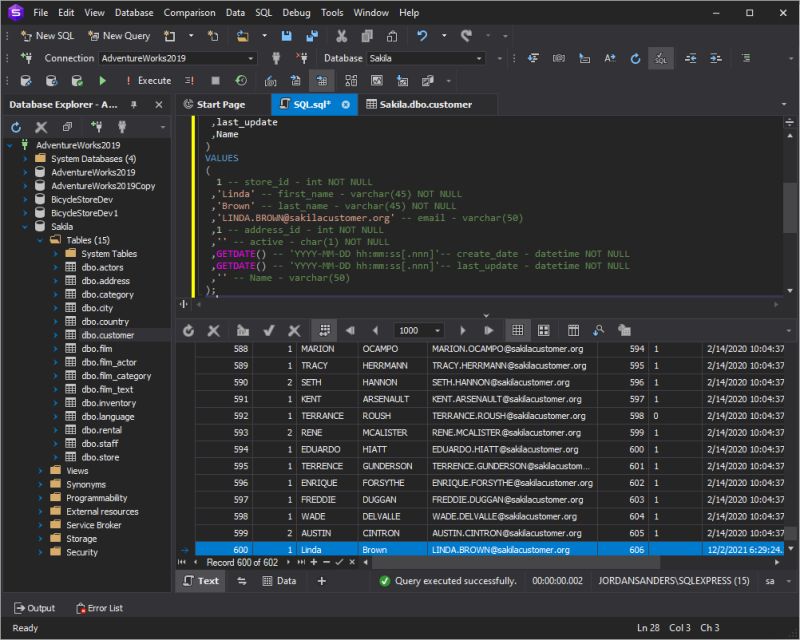Open the Error List panel
800x640 pixels.
point(98,608)
